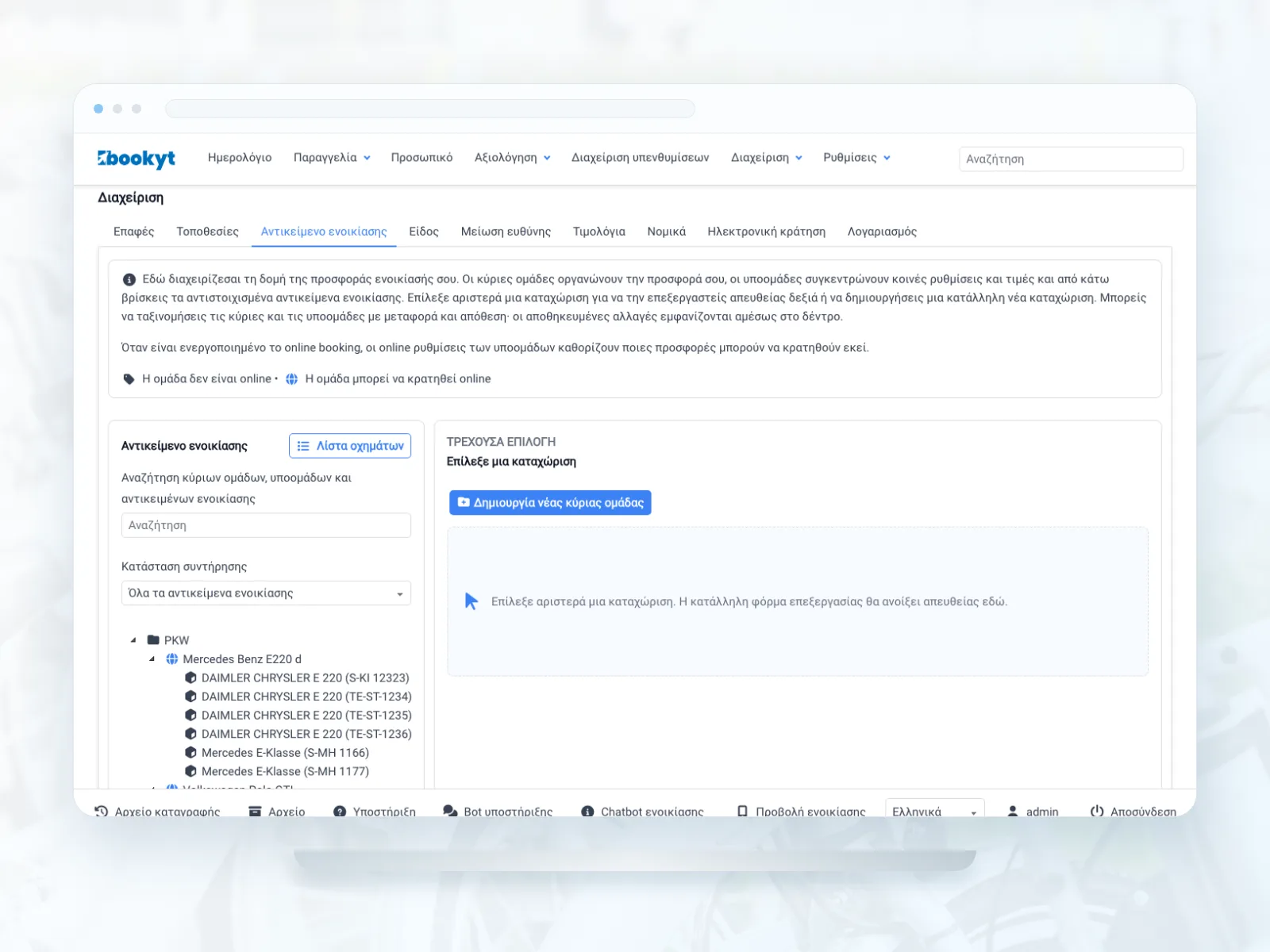Select DAIMLER CHRYSLER E 220 (TE-ST-1234)
The image size is (1270, 952).
click(306, 697)
